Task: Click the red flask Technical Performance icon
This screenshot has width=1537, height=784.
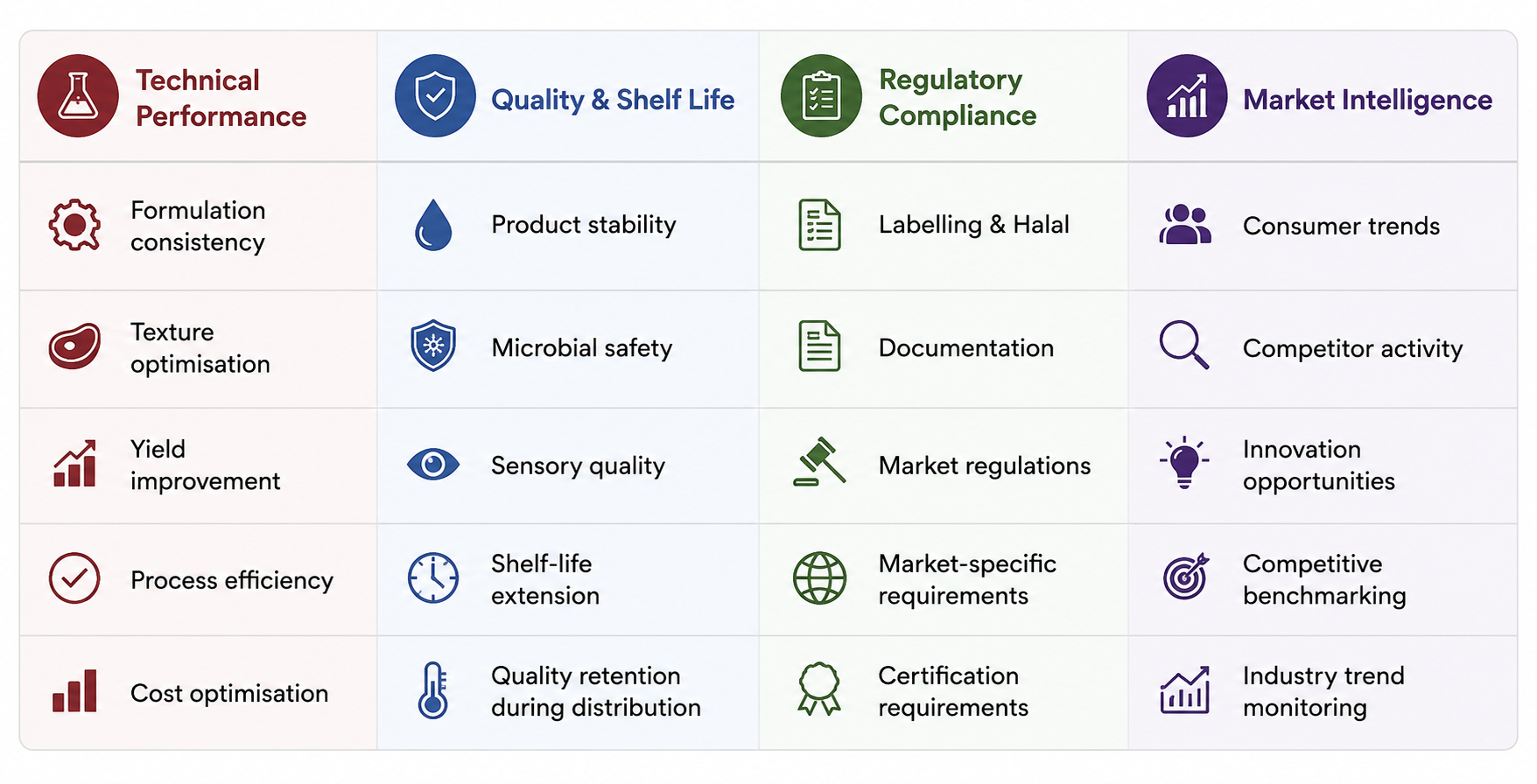Action: click(78, 96)
